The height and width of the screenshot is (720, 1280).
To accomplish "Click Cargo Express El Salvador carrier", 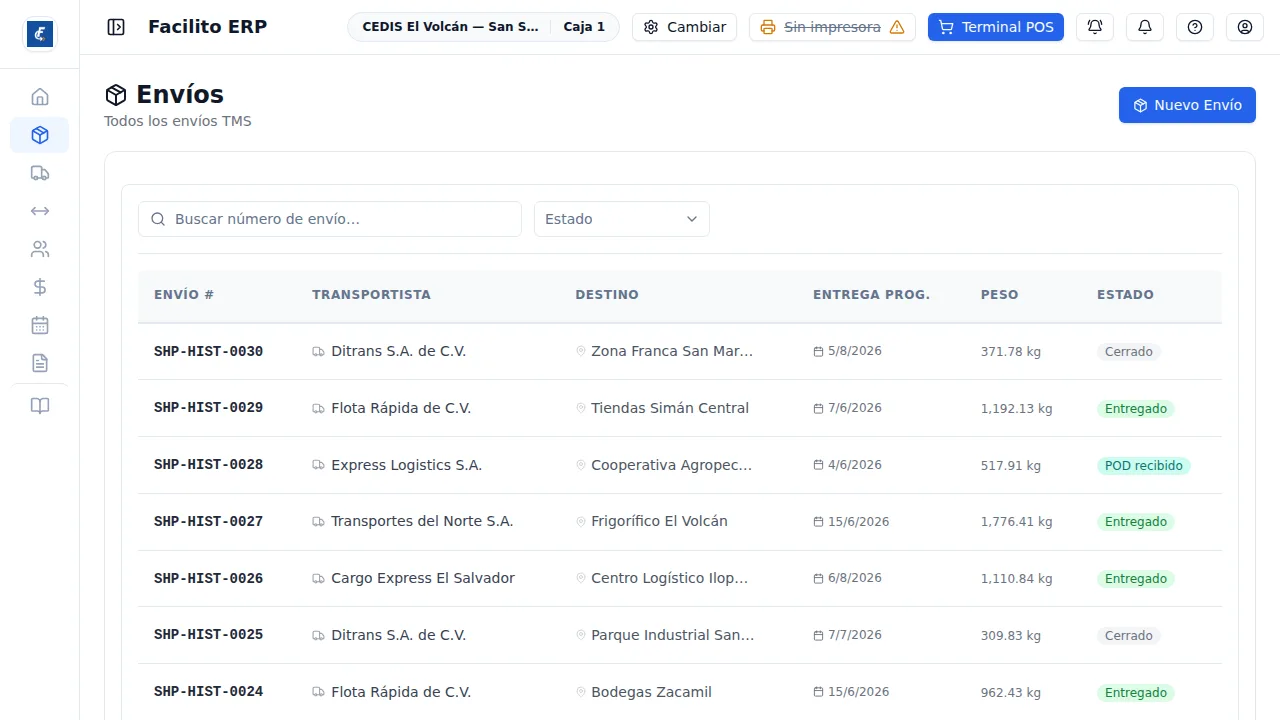I will (423, 579).
